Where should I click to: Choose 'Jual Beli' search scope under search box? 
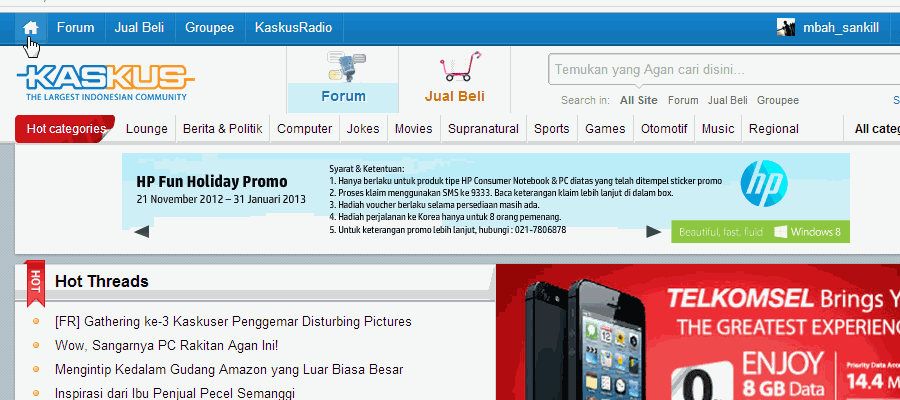727,100
